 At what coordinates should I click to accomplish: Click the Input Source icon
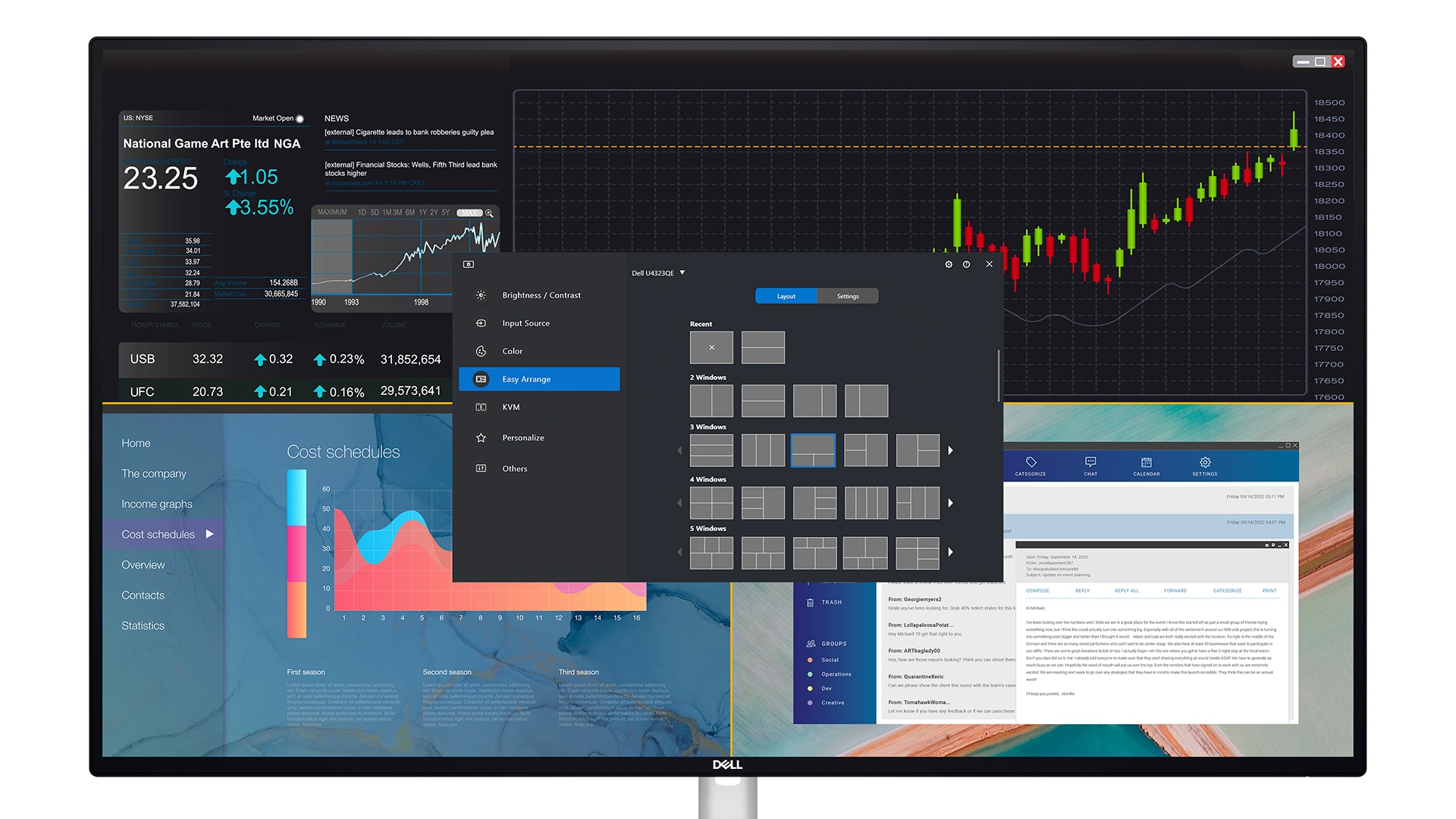(481, 323)
